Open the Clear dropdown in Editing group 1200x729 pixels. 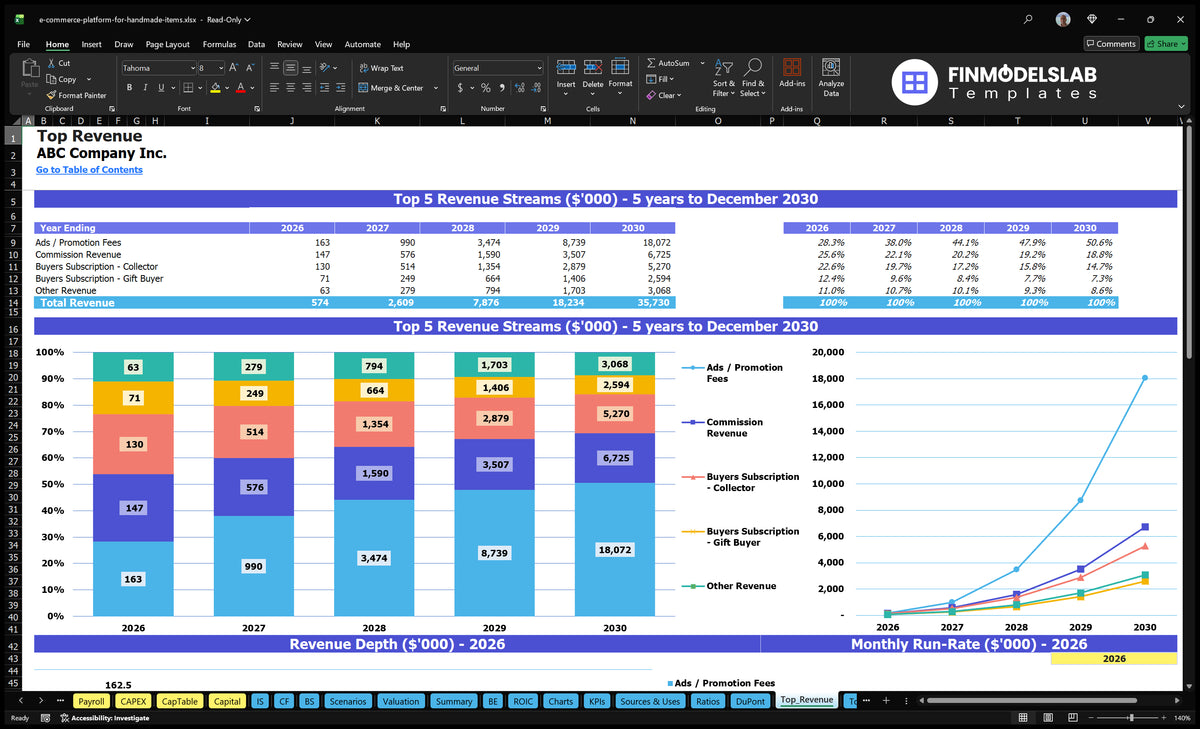pyautogui.click(x=664, y=95)
